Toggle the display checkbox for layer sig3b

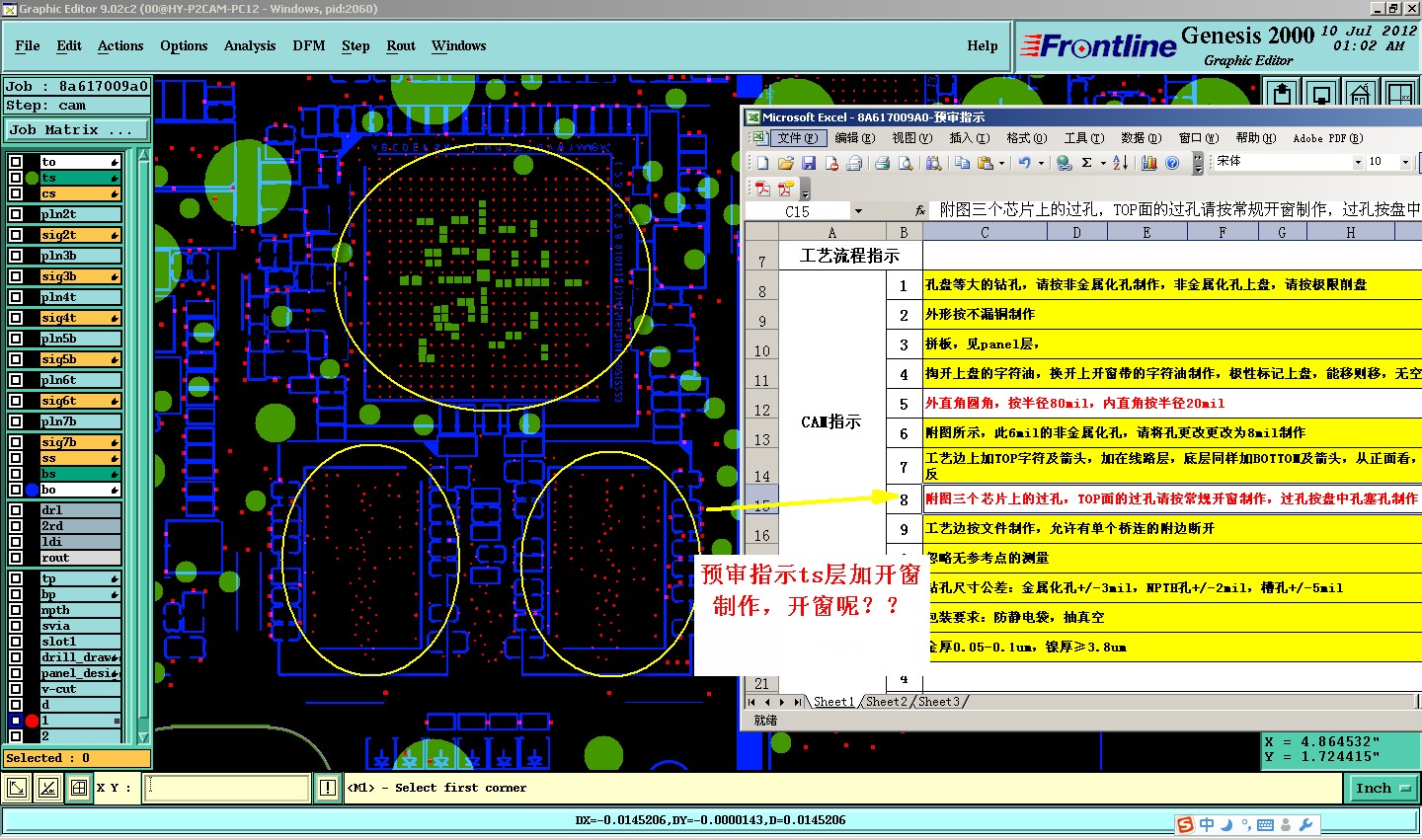(16, 276)
